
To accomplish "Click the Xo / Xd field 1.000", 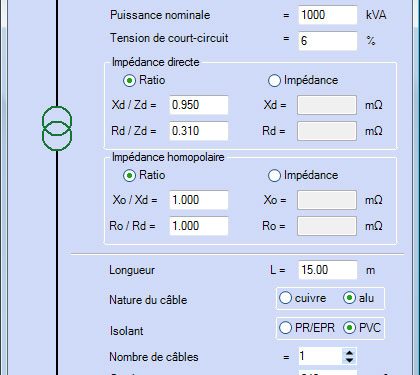I will pos(199,200).
